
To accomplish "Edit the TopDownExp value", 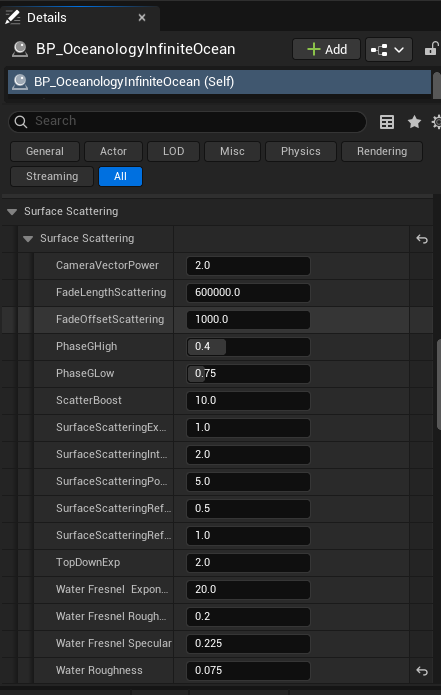I will coord(248,563).
